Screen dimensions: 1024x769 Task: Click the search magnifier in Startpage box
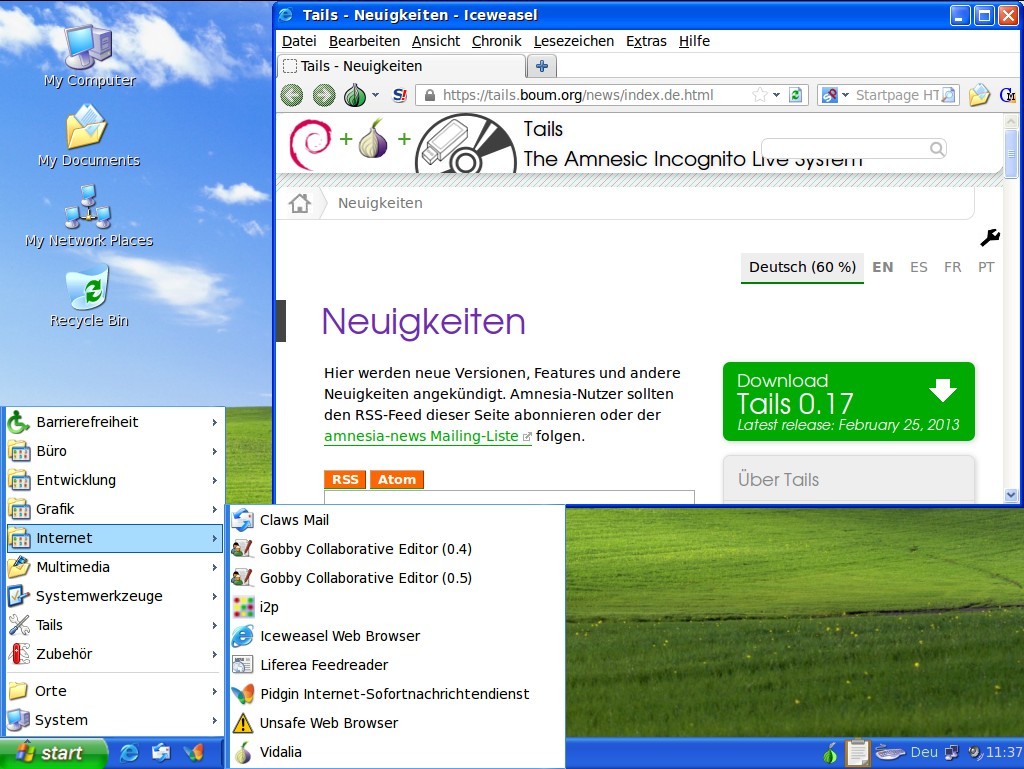point(949,95)
